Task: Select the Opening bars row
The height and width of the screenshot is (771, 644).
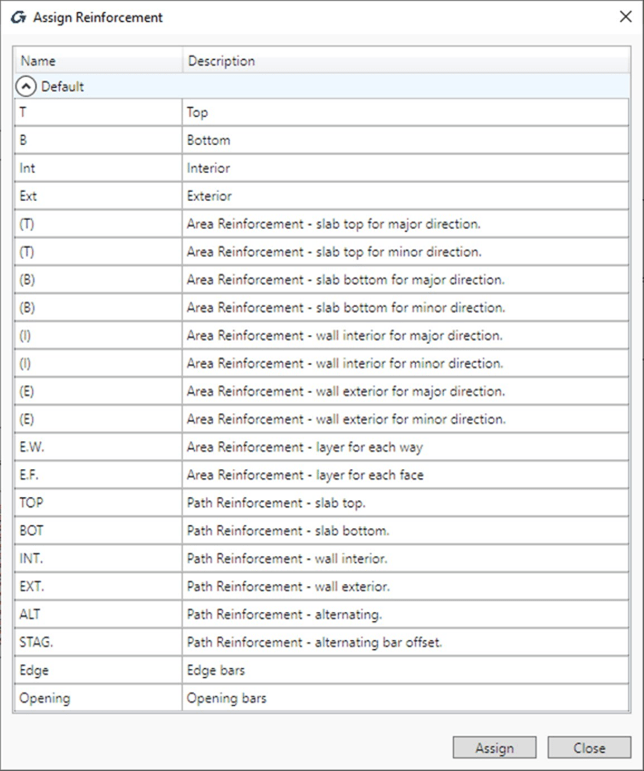Action: (x=320, y=698)
